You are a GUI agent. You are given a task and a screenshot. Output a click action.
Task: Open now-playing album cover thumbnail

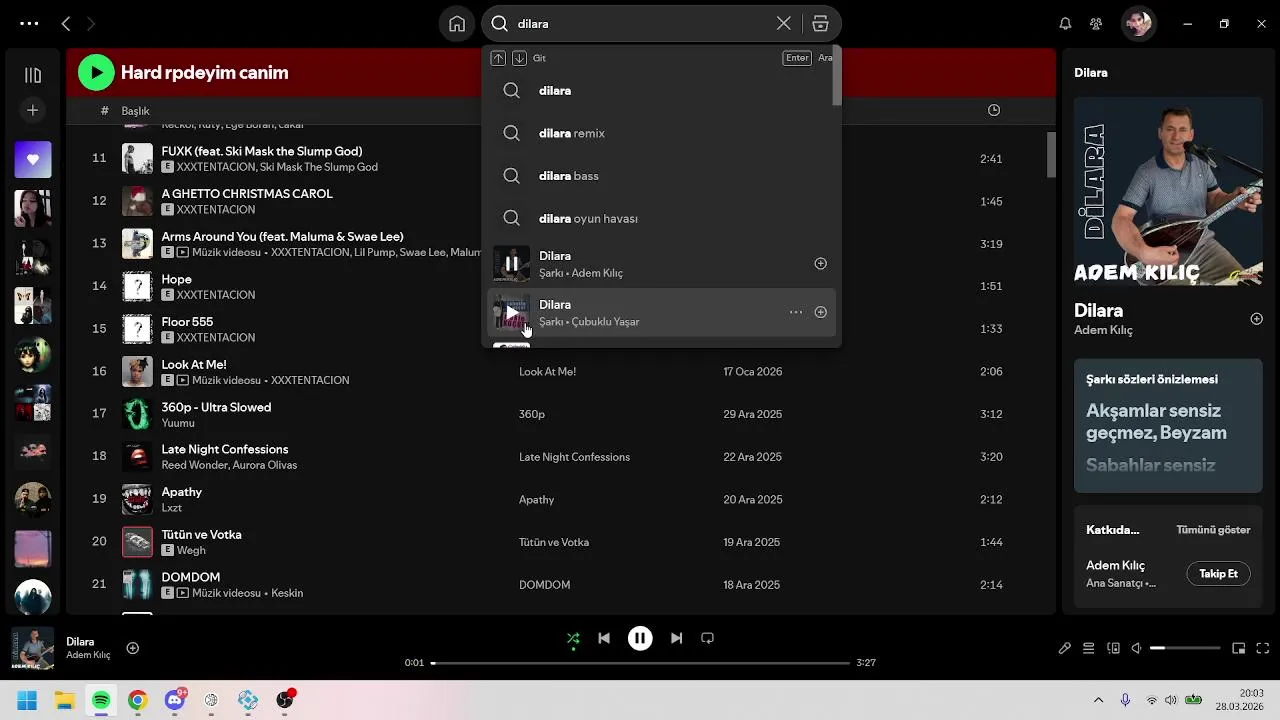[x=33, y=648]
